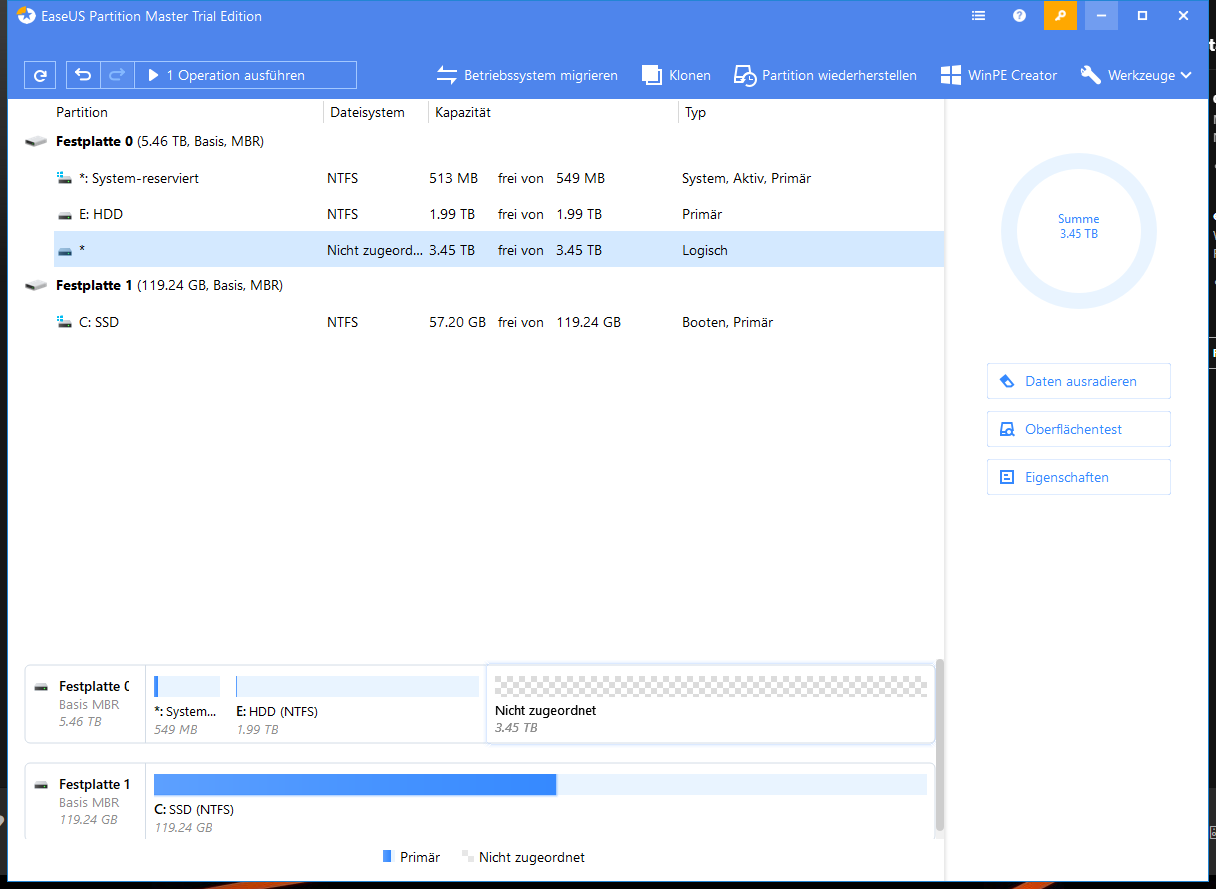Run the 1 Operation ausführen button
Screen dimensions: 1216x889
coord(245,75)
